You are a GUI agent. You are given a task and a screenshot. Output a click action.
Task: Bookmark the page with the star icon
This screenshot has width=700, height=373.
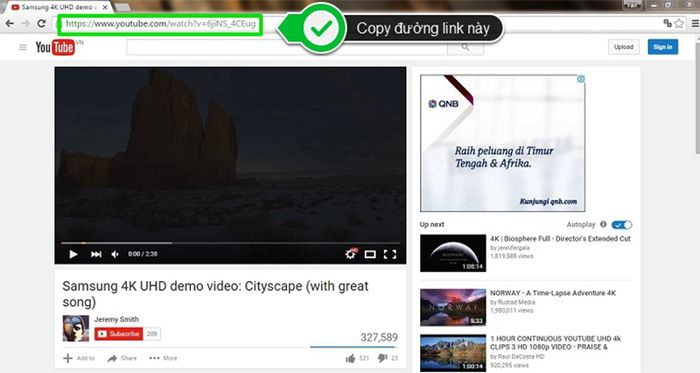[679, 24]
